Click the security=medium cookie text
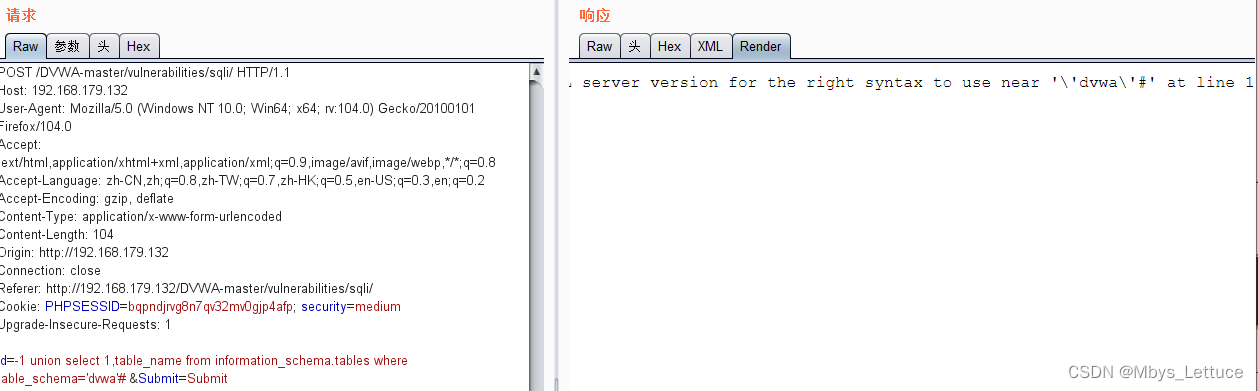 pyautogui.click(x=351, y=306)
